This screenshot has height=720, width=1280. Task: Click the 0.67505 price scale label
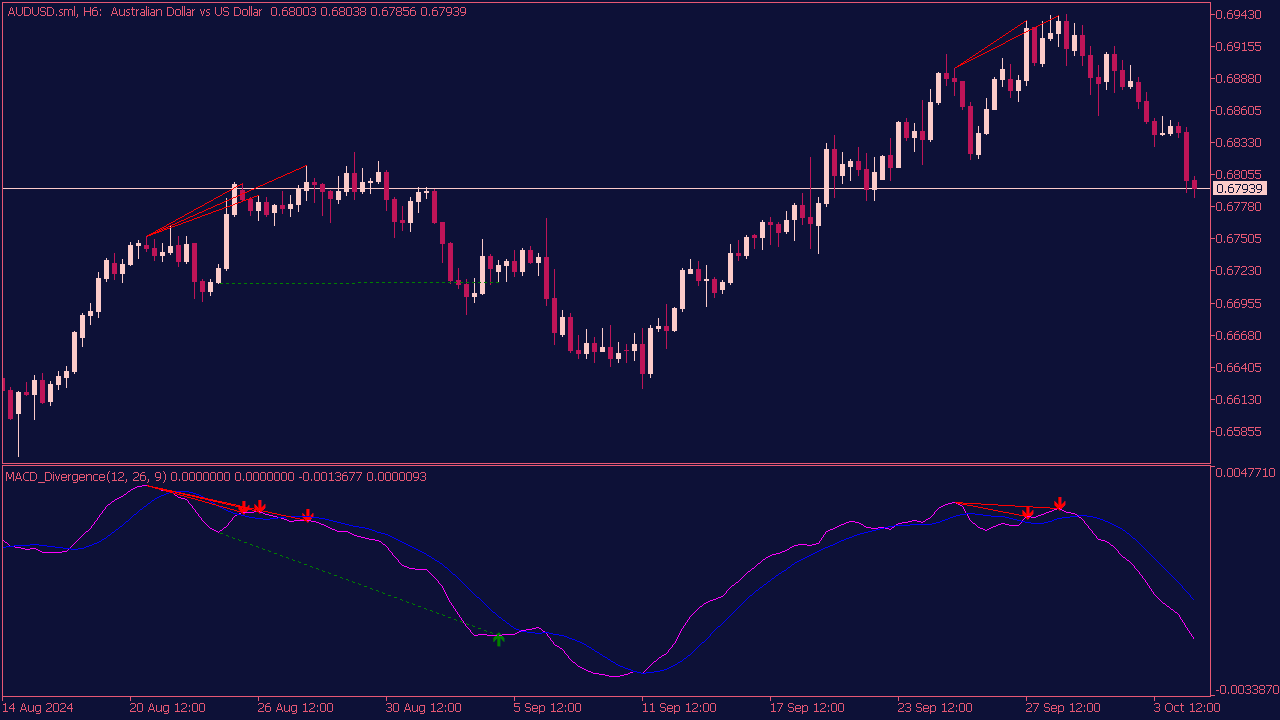[1240, 238]
